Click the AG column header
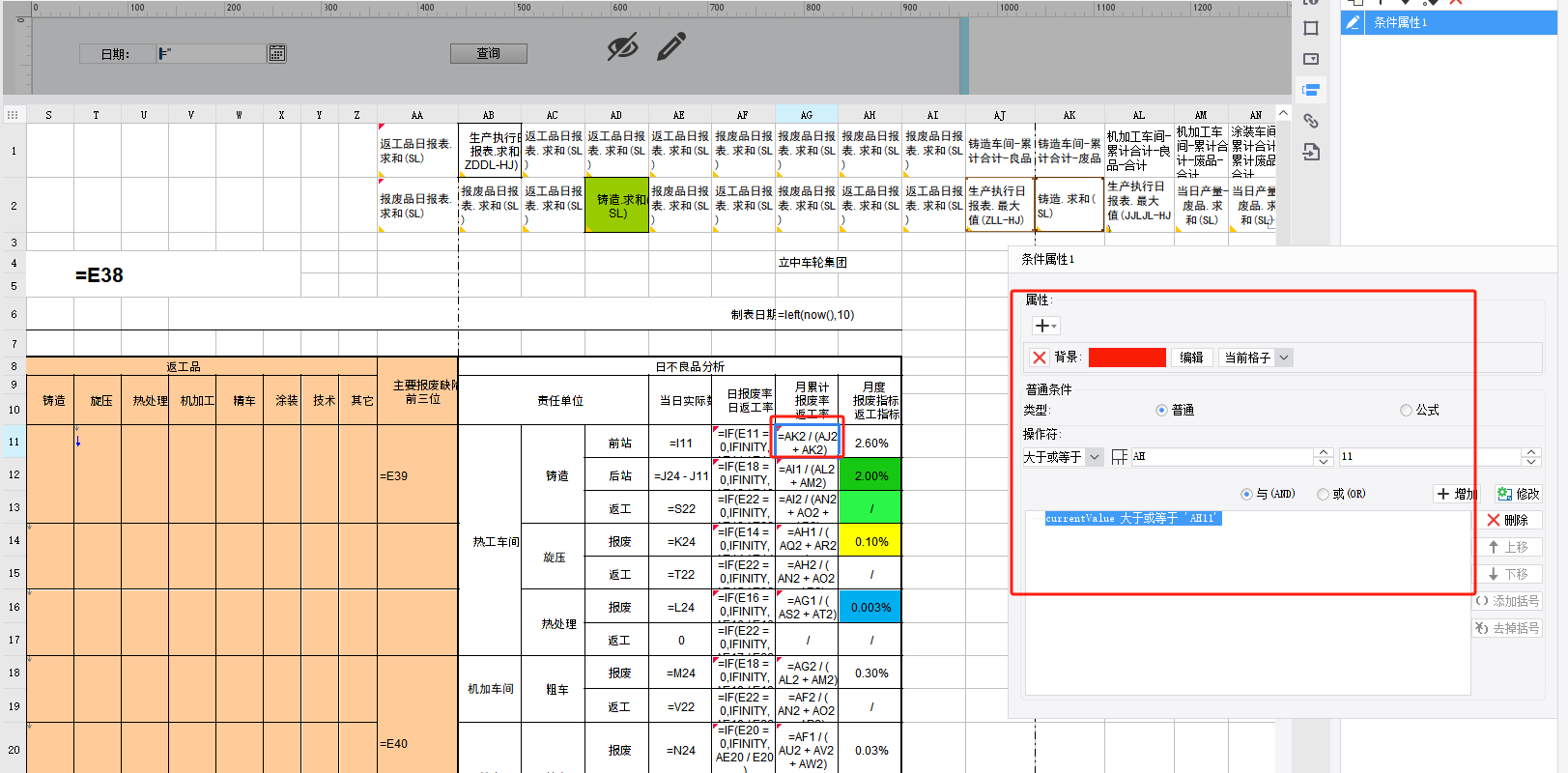The width and height of the screenshot is (1568, 773). [x=807, y=115]
